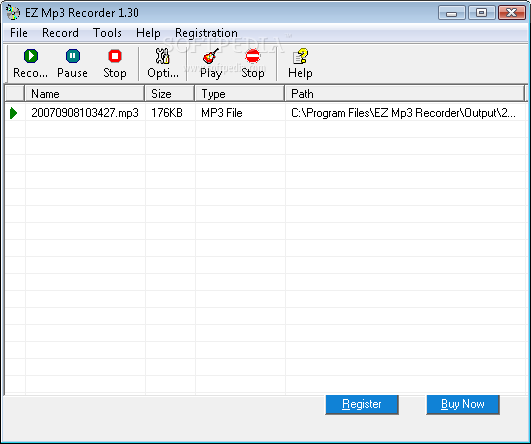Viewport: 531px width, 444px height.
Task: Close the EZ Mp3 Recorder window
Action: (x=511, y=13)
